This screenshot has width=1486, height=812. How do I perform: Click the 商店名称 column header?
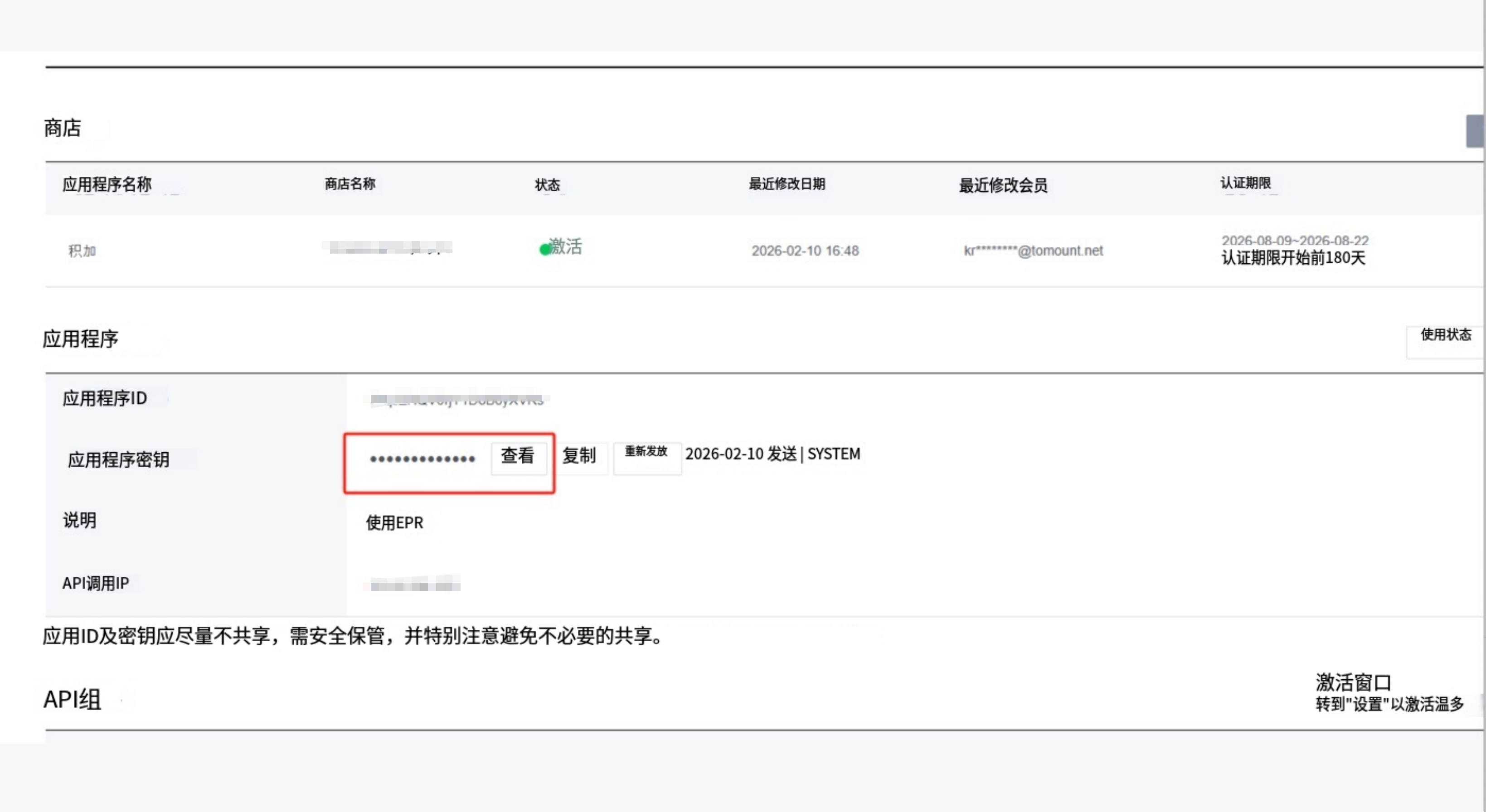tap(350, 184)
